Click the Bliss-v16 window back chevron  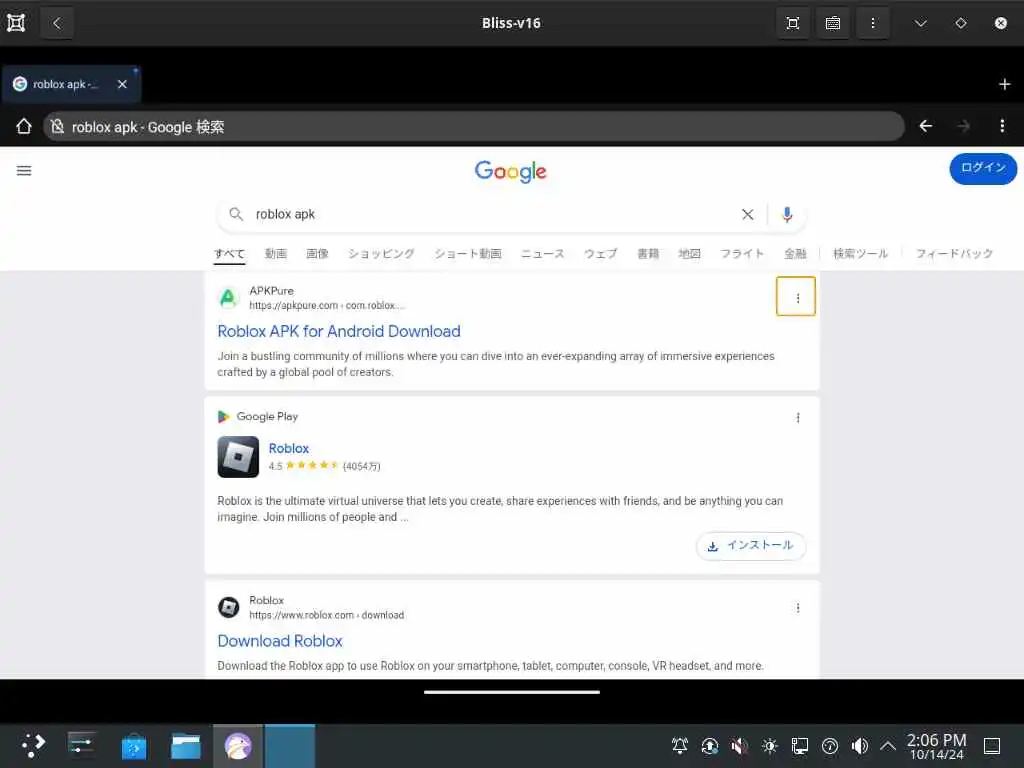point(57,24)
